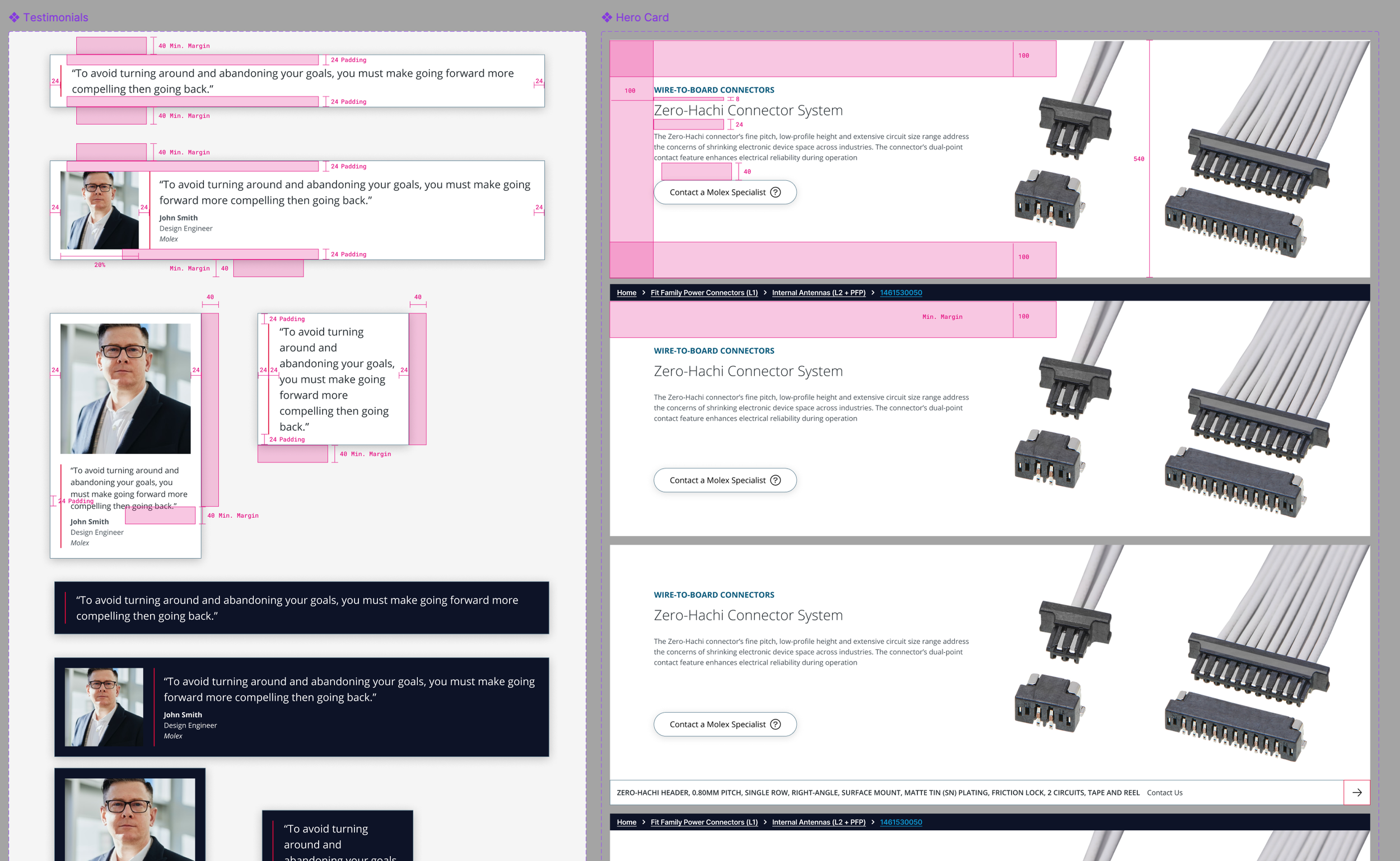The image size is (1400, 861).
Task: Select the first Zero-Hachi Connector System heading
Action: pos(748,110)
